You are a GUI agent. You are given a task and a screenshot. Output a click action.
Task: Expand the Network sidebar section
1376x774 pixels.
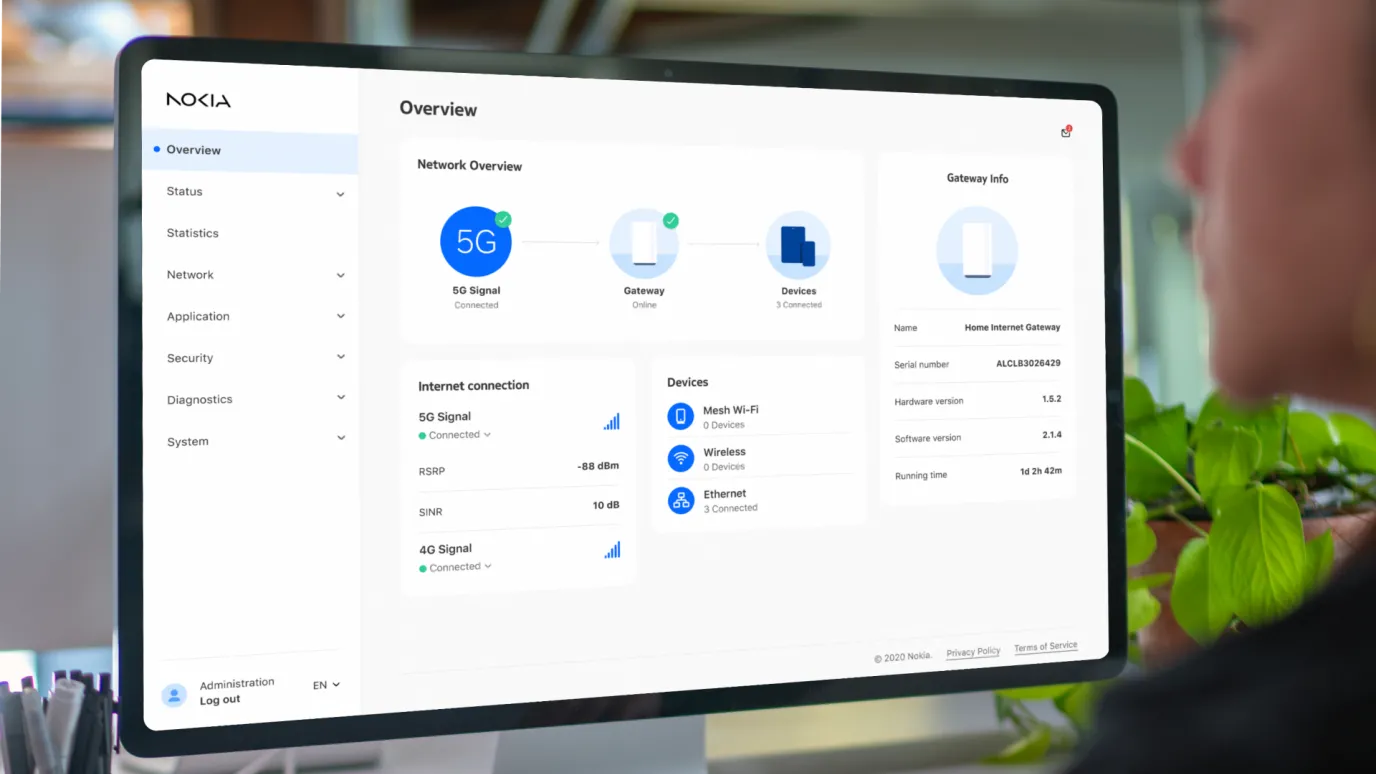point(340,275)
